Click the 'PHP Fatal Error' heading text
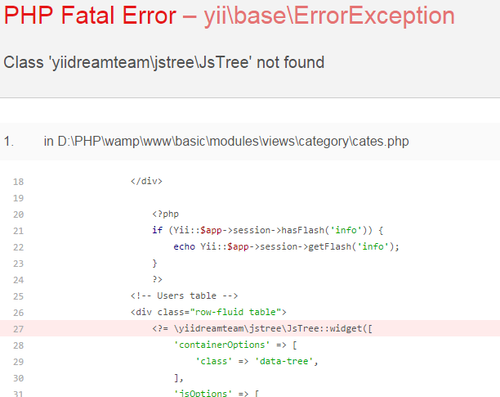The width and height of the screenshot is (500, 397). 90,15
